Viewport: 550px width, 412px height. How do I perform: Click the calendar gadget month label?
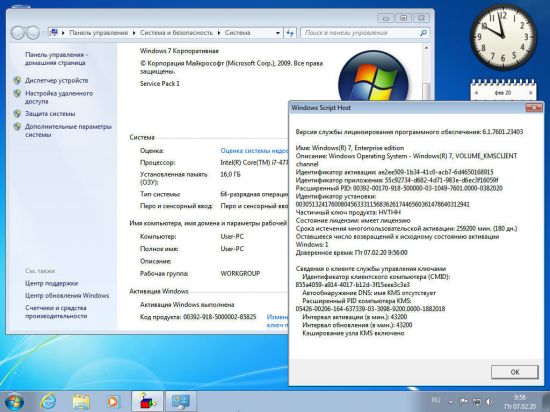503,93
